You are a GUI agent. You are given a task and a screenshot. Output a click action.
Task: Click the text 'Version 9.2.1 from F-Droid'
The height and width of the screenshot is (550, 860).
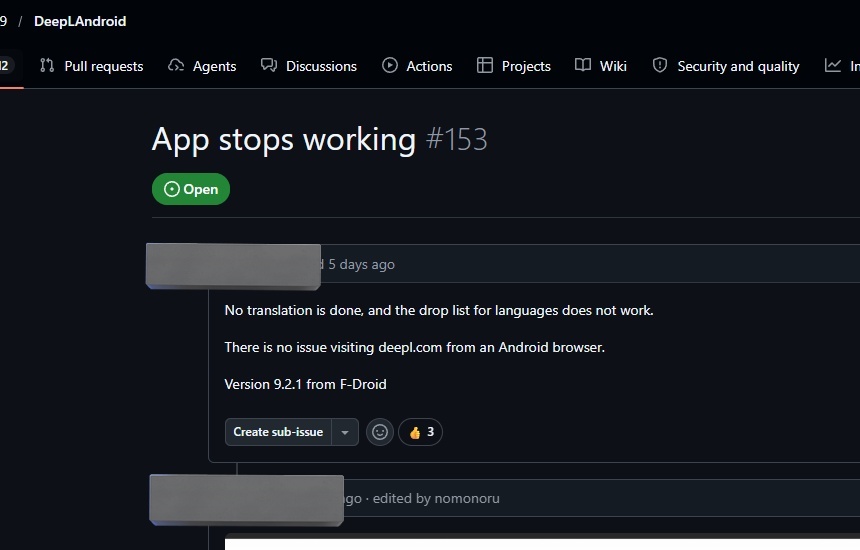(305, 384)
